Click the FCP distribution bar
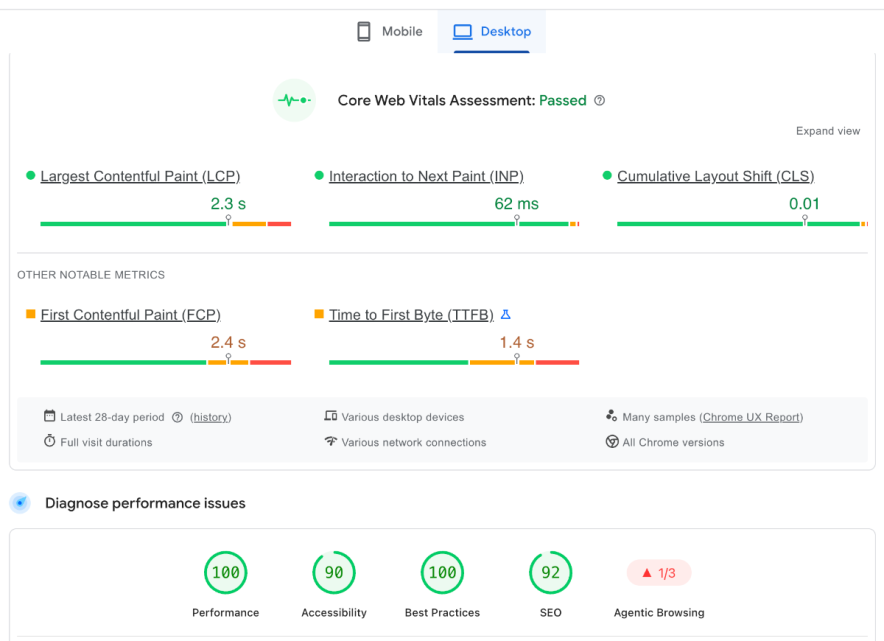Screen dimensions: 884x641 (x=166, y=363)
